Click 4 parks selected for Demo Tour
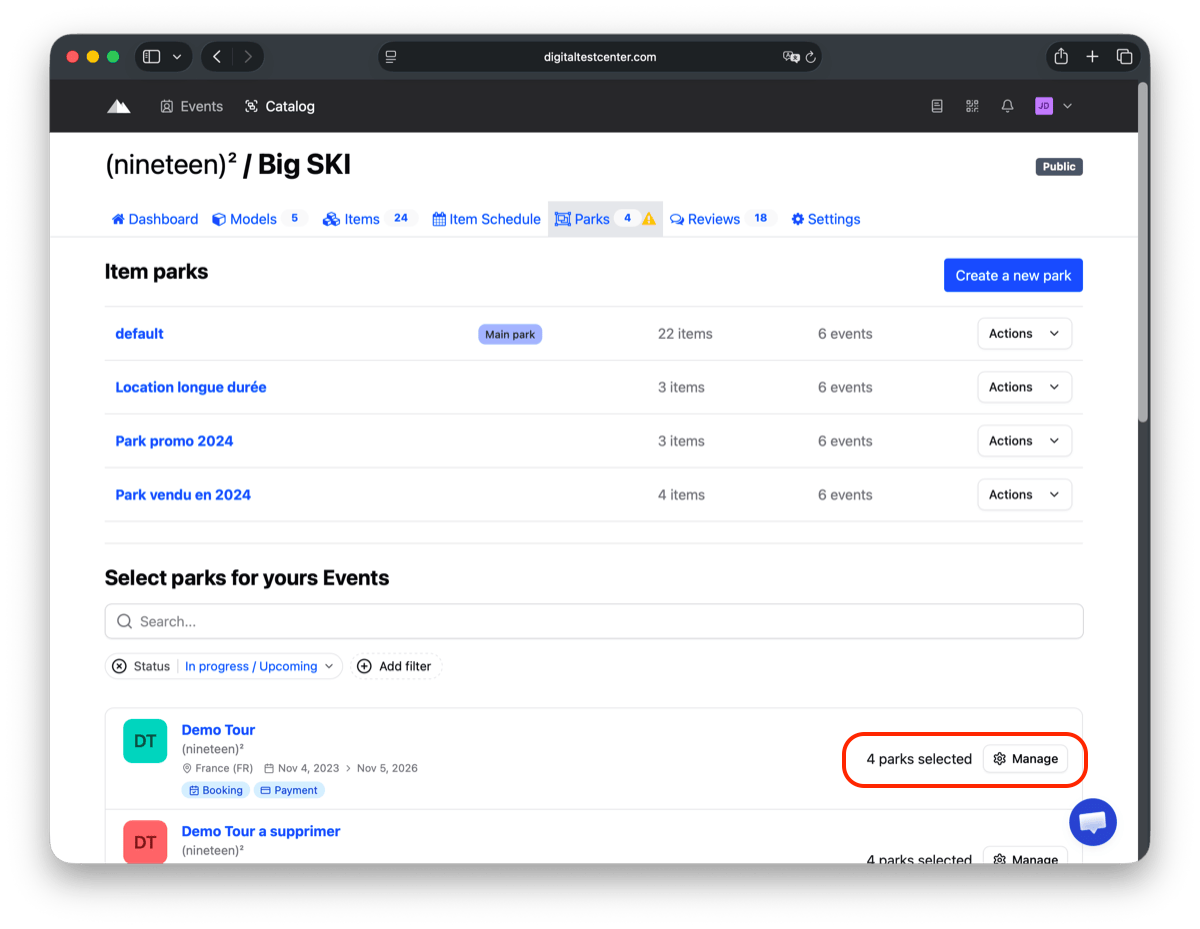1200x929 pixels. click(919, 759)
